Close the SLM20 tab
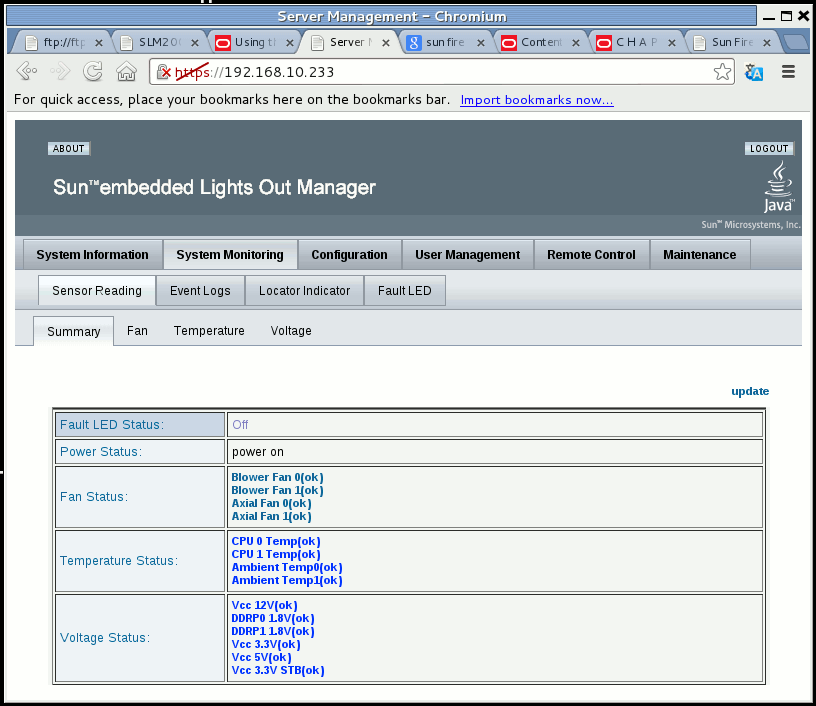The image size is (816, 706). click(195, 43)
